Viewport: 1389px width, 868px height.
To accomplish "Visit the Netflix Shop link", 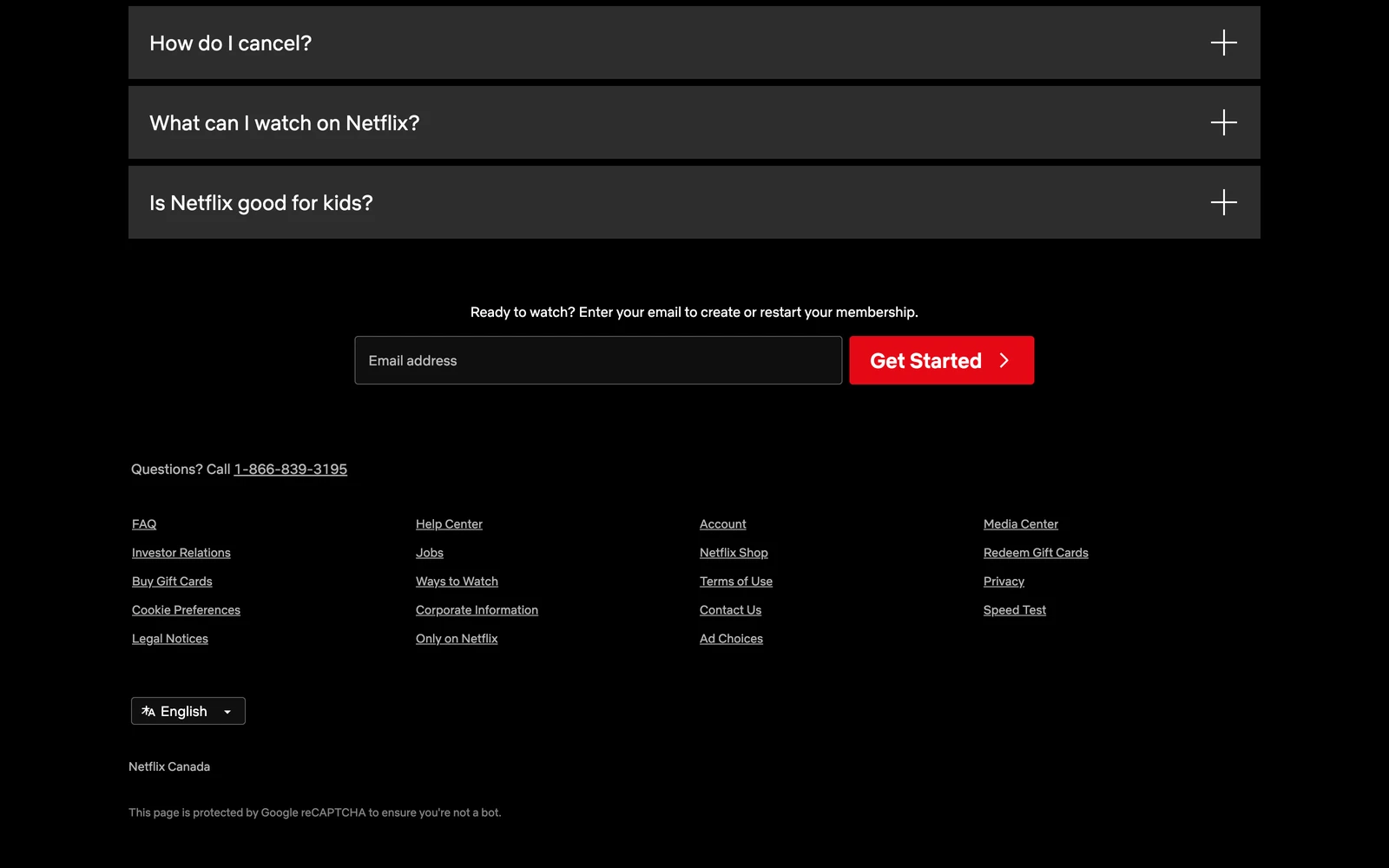I will (734, 553).
